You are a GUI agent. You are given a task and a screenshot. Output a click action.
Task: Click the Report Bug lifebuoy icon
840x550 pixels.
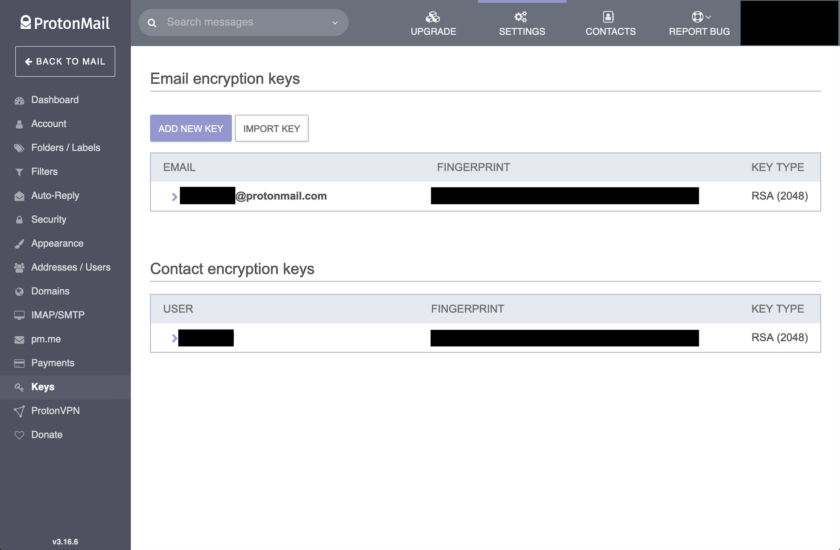click(698, 17)
